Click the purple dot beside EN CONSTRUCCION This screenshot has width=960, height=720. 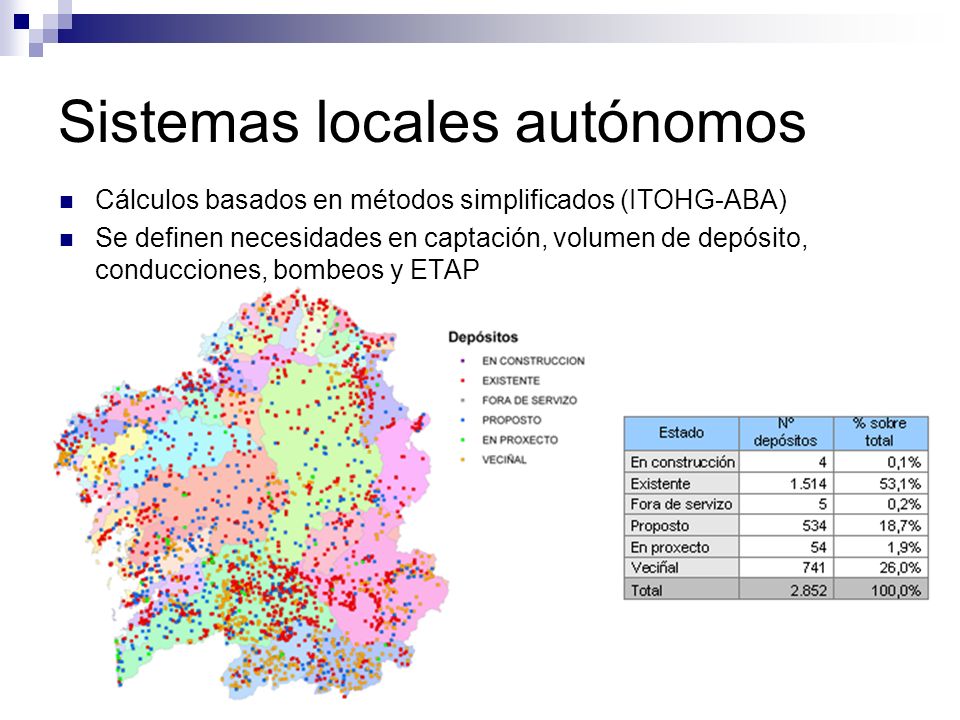462,361
